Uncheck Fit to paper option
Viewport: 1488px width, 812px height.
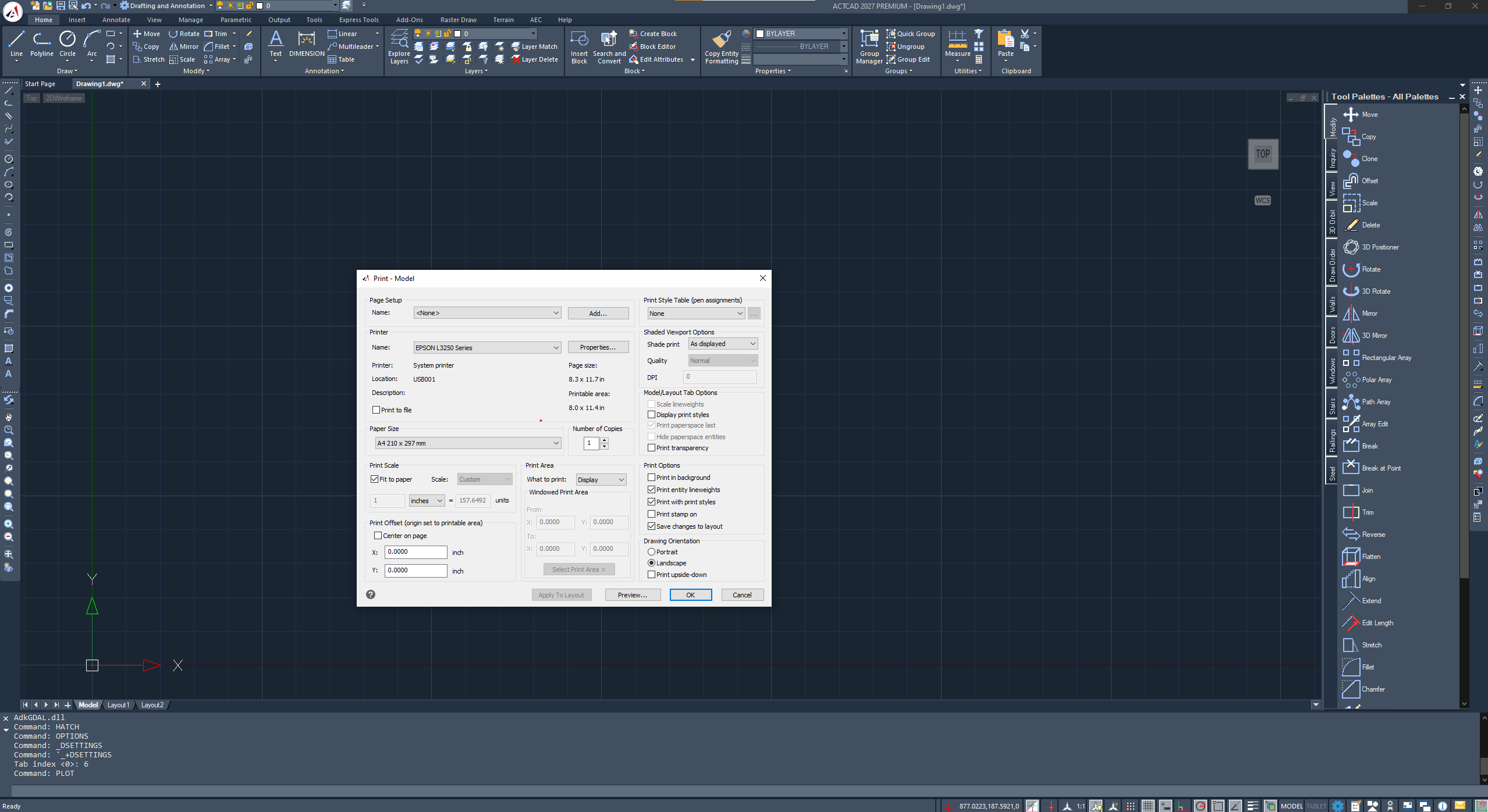(x=375, y=479)
